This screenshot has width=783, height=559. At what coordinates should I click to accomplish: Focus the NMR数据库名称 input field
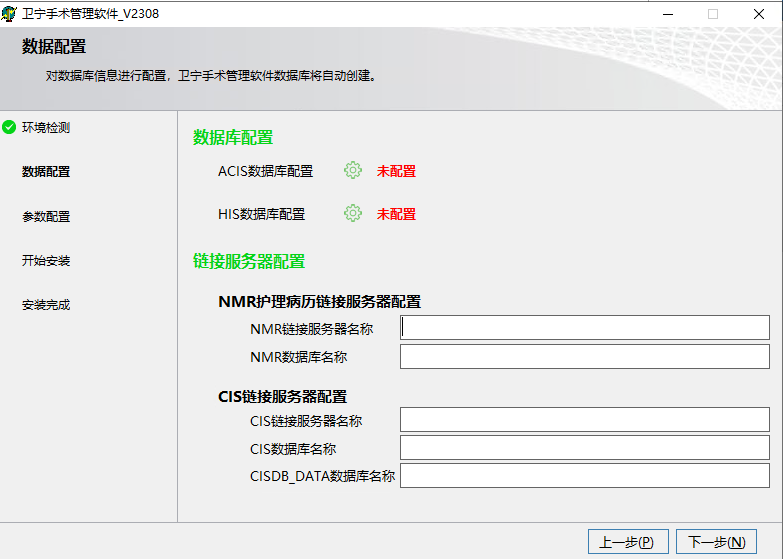click(x=585, y=357)
